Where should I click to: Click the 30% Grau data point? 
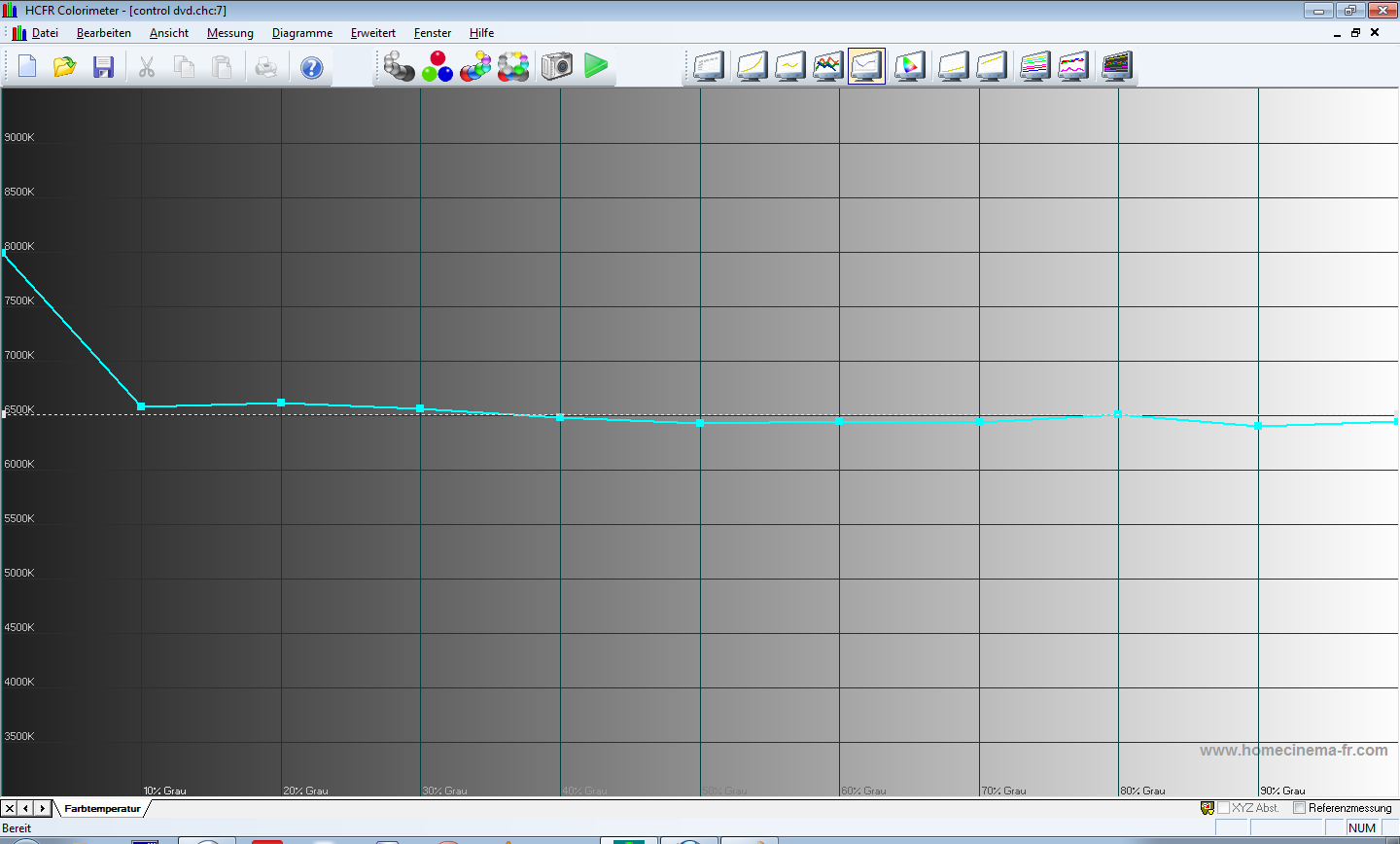coord(420,408)
